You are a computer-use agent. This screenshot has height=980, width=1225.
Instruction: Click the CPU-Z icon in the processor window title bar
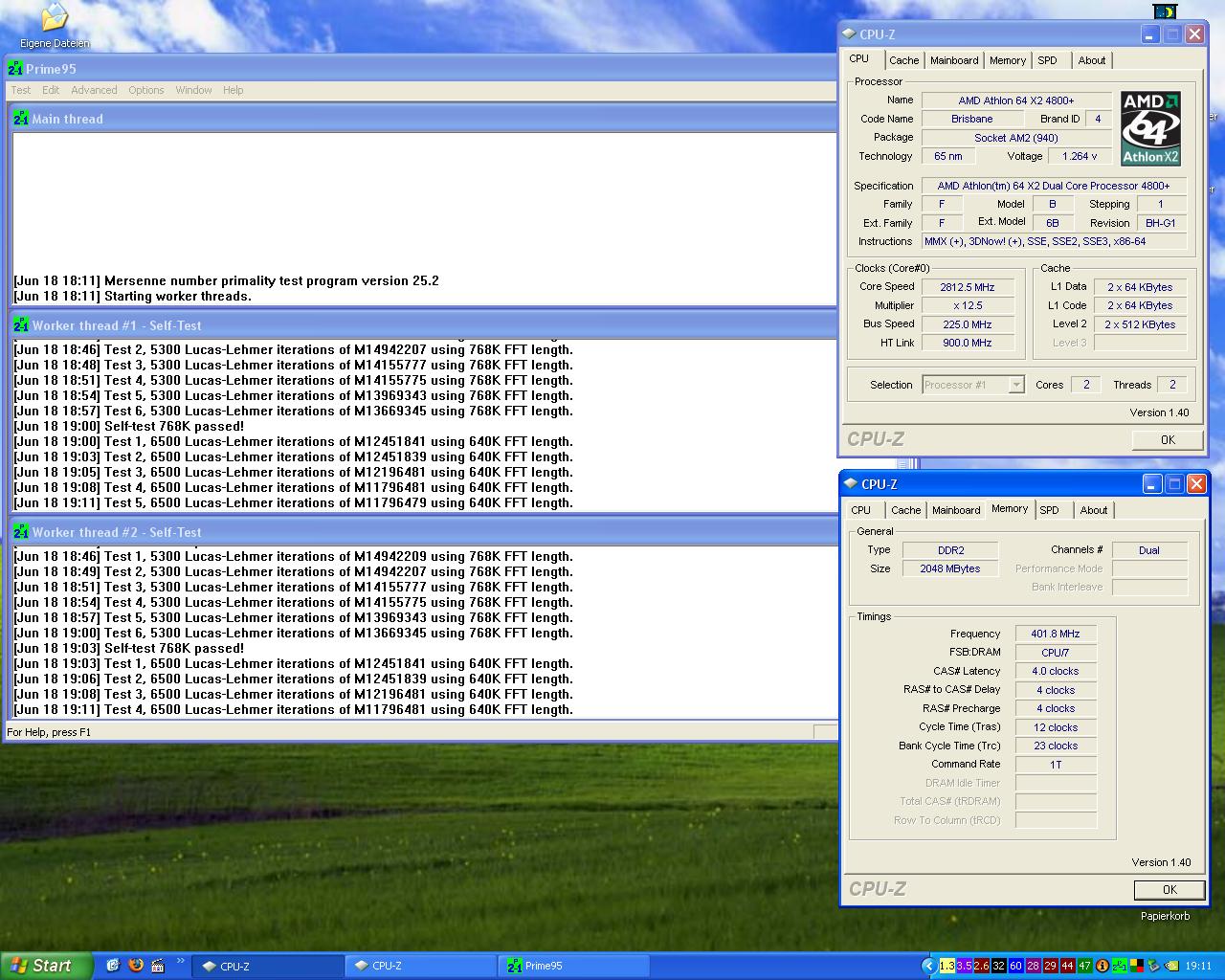pos(849,33)
